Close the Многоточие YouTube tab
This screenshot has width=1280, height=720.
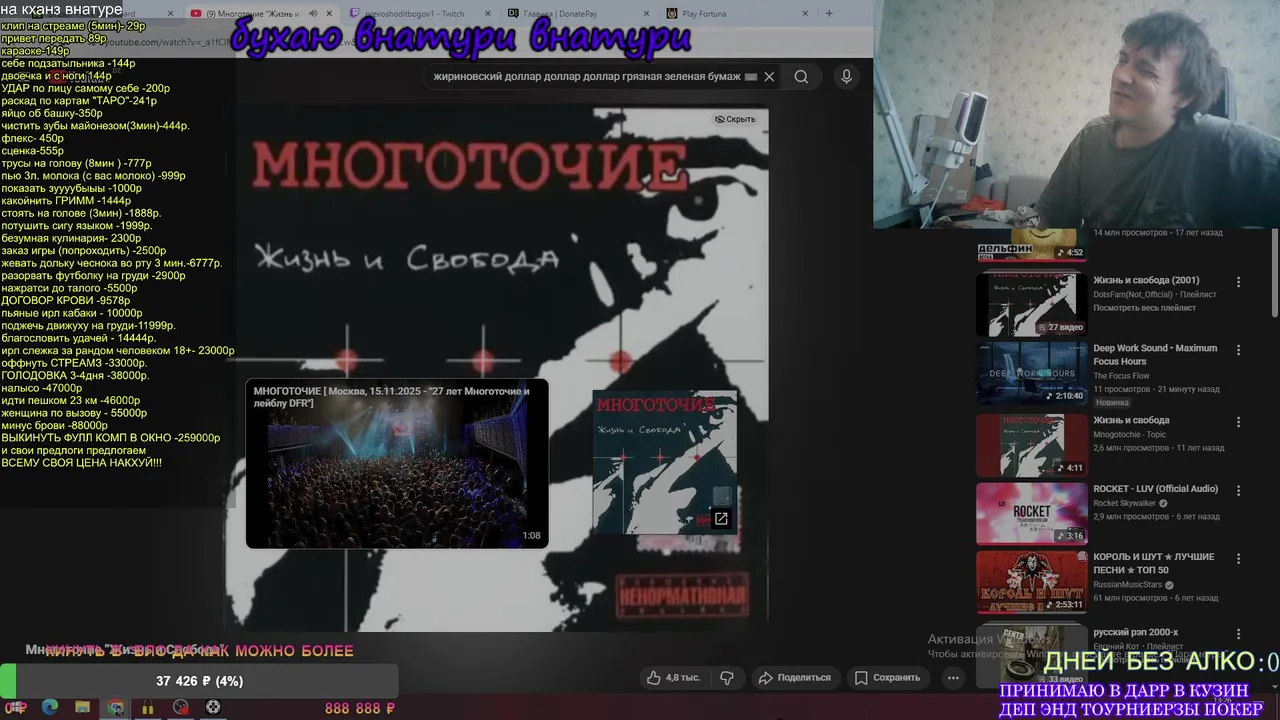coord(329,14)
